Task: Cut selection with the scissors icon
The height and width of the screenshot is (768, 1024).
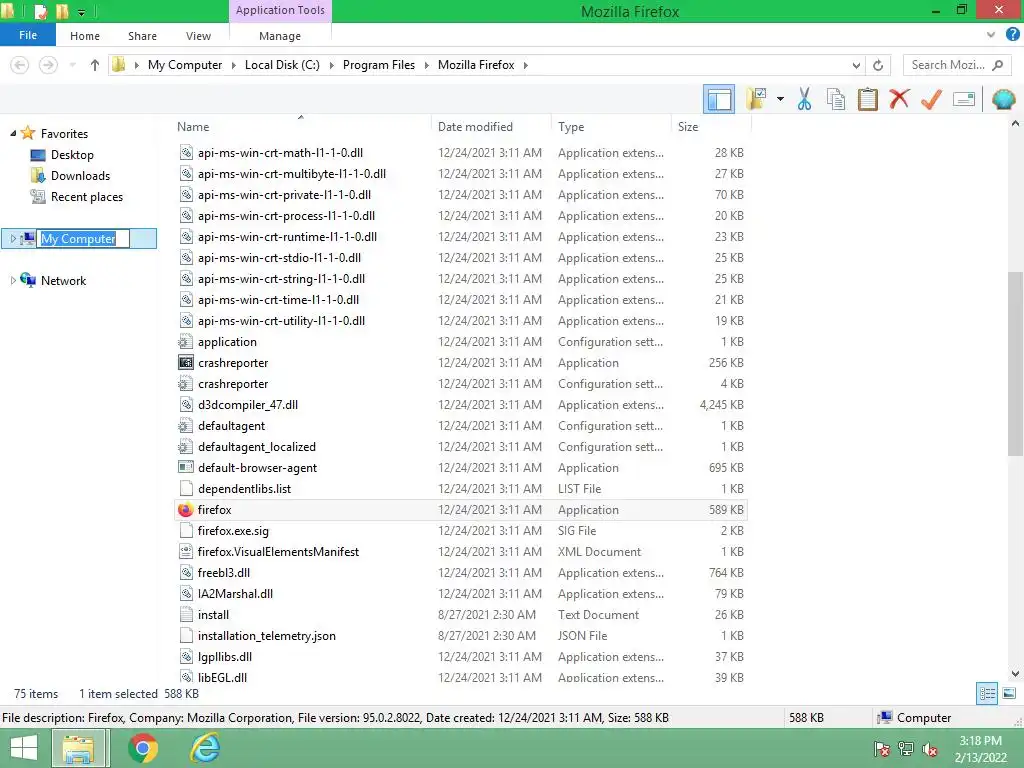Action: coord(805,99)
